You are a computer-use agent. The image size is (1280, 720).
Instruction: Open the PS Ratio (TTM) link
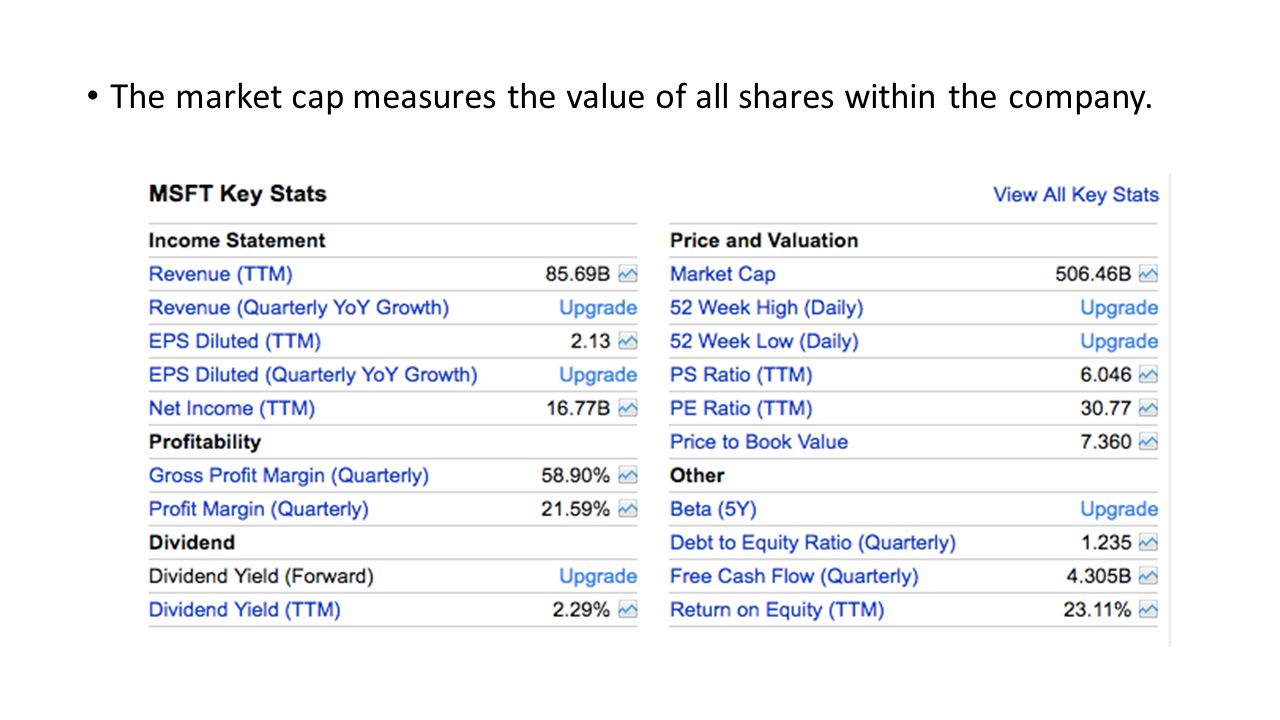pos(741,375)
